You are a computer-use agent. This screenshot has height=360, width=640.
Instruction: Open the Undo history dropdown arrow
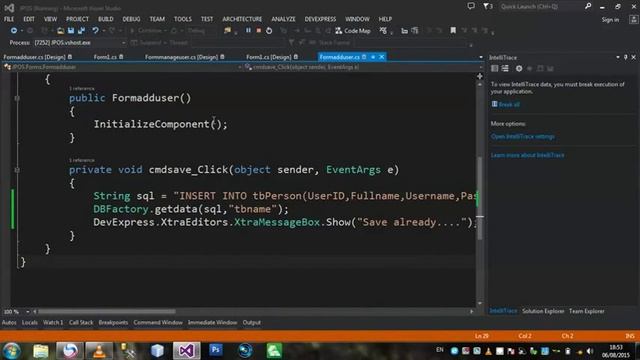pos(104,31)
